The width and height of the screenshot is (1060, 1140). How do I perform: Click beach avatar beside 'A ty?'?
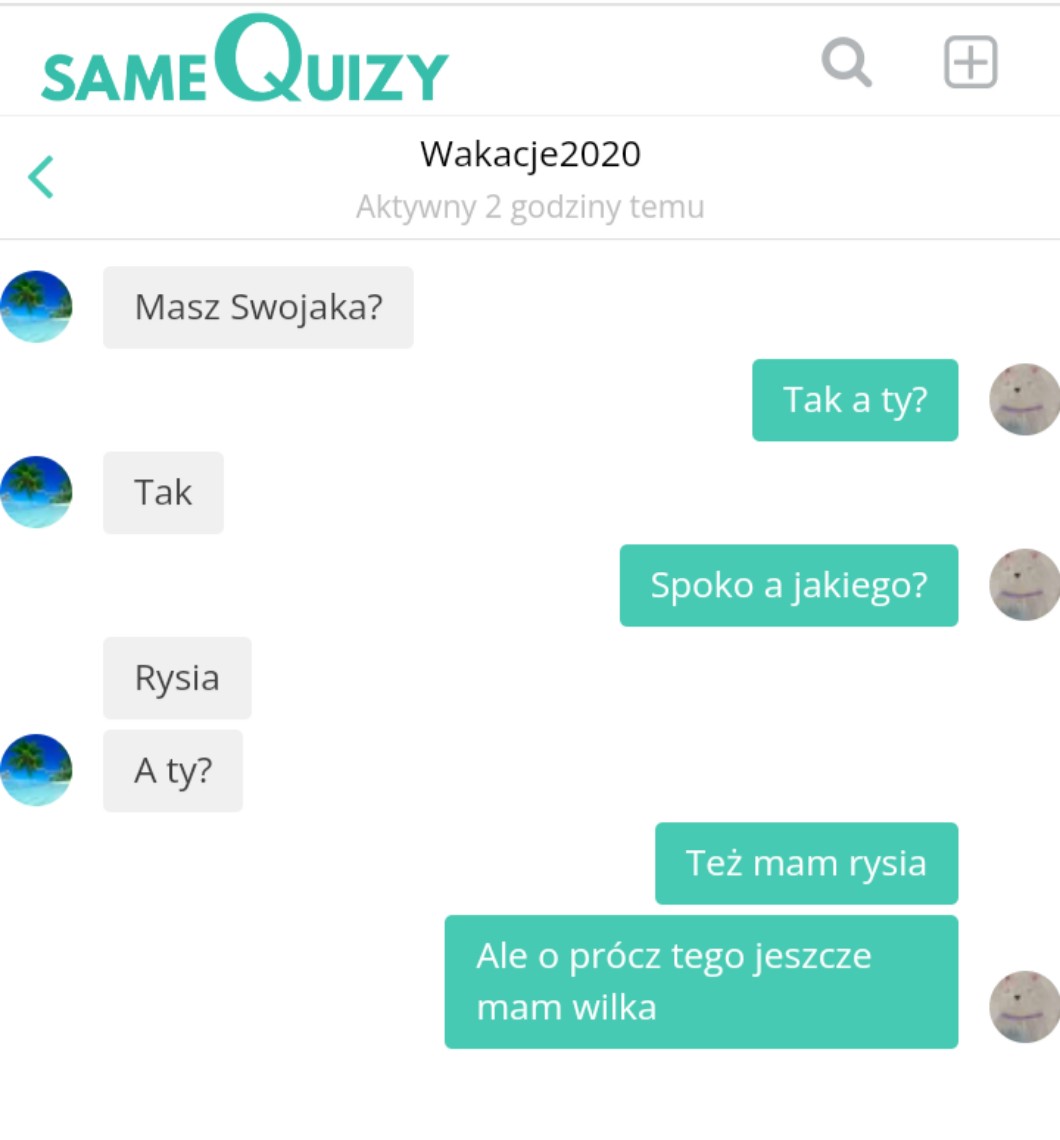[x=36, y=770]
